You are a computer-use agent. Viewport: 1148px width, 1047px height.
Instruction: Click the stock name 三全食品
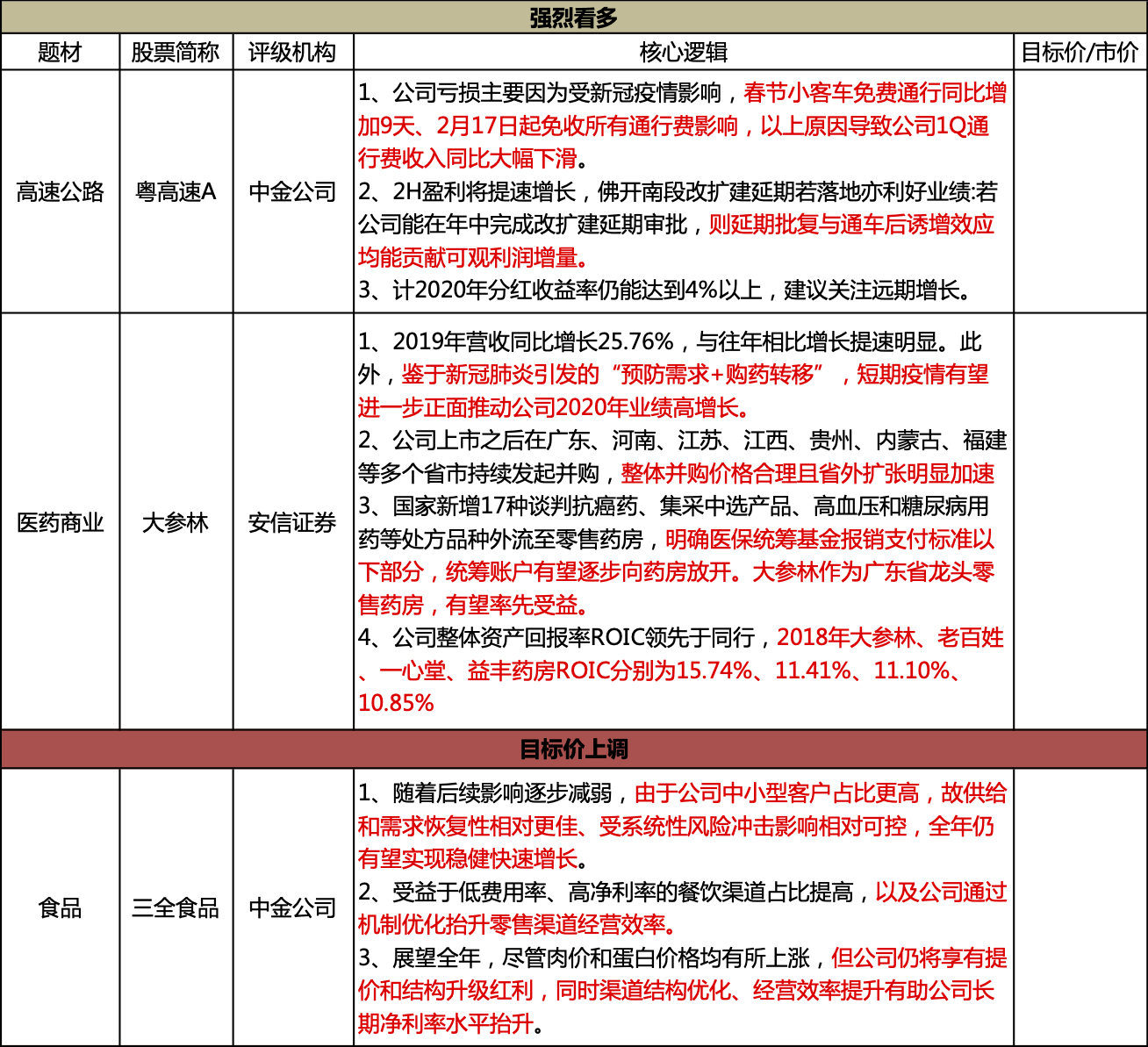point(176,911)
